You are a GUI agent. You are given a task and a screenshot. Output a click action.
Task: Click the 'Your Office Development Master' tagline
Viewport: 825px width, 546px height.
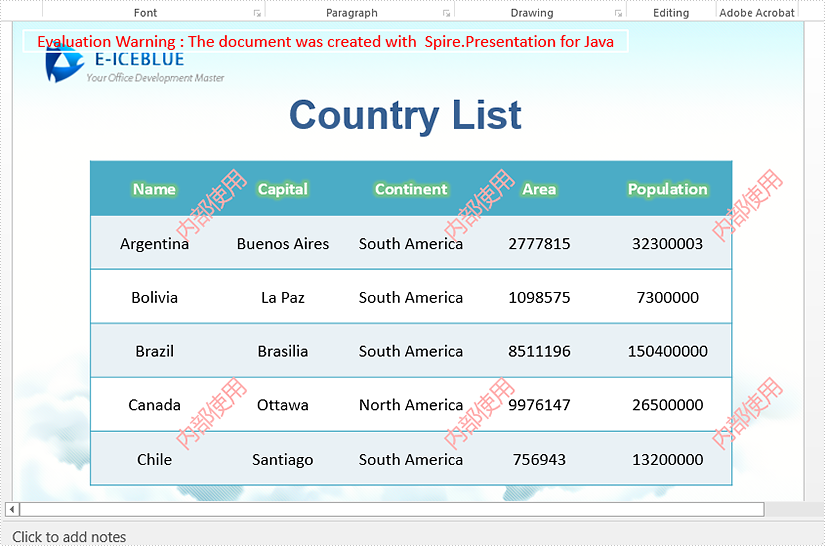click(x=155, y=78)
